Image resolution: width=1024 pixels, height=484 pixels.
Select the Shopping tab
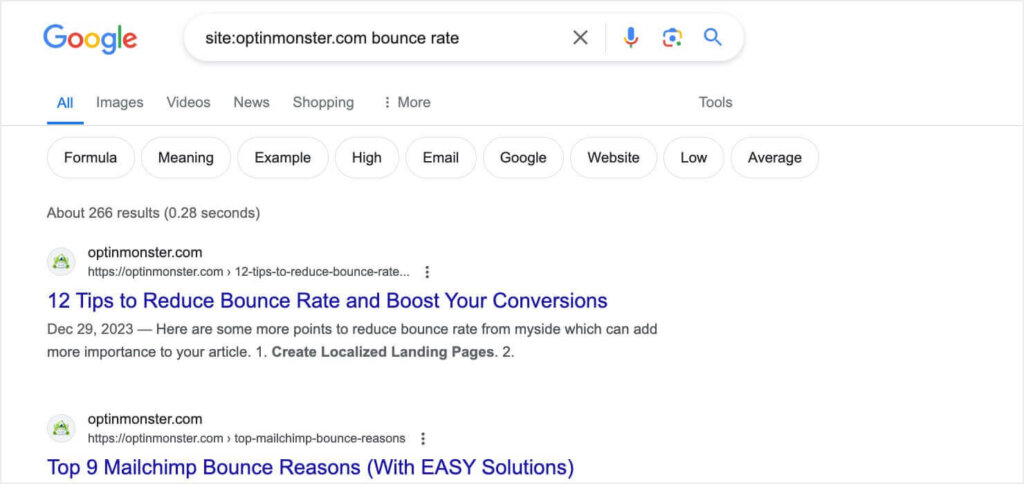(x=323, y=102)
